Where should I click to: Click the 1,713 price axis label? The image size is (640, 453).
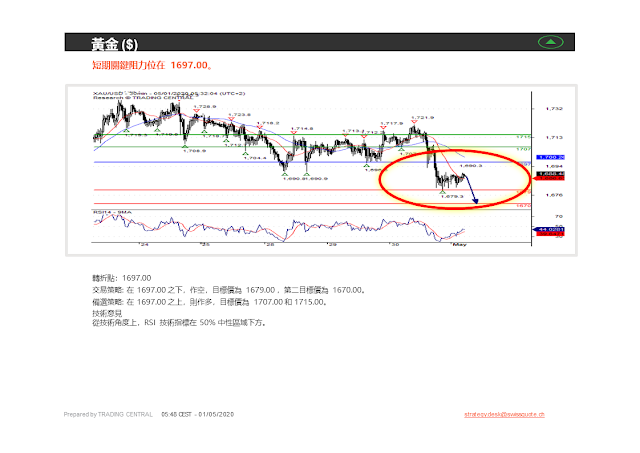(554, 138)
